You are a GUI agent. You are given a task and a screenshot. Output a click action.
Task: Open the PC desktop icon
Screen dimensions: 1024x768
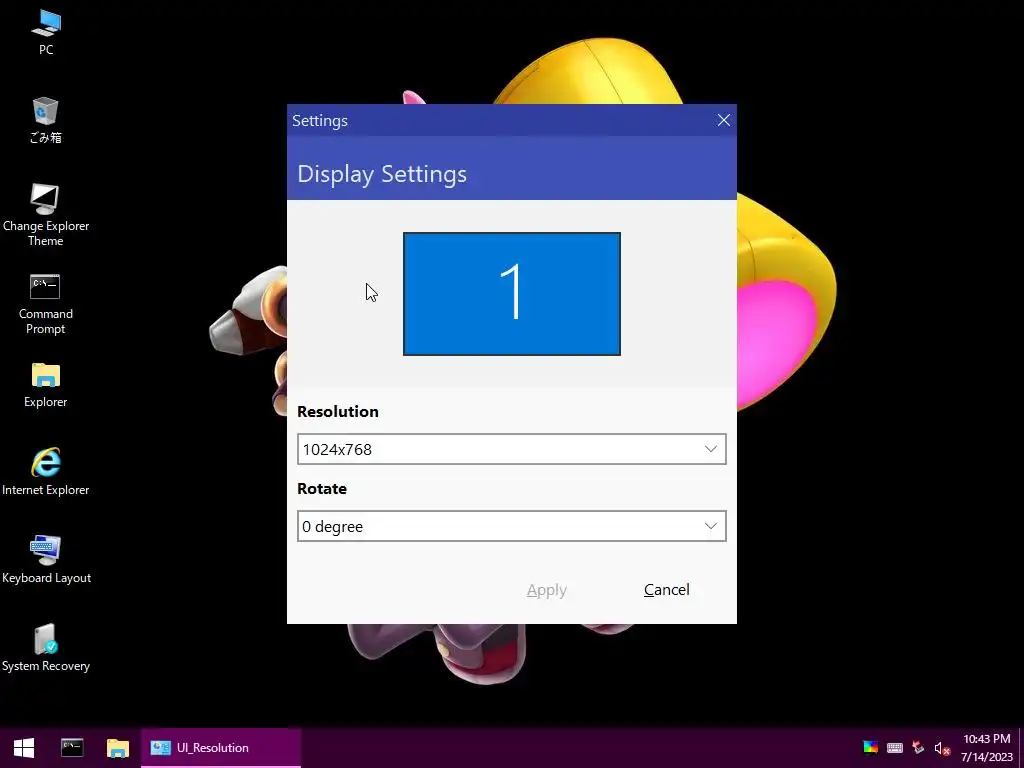(x=46, y=32)
